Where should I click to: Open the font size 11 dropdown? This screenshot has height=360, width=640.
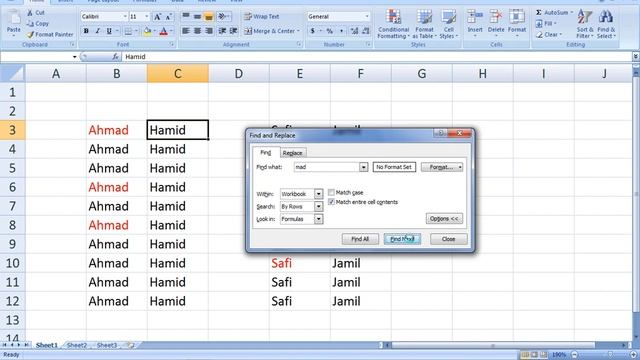[x=147, y=17]
